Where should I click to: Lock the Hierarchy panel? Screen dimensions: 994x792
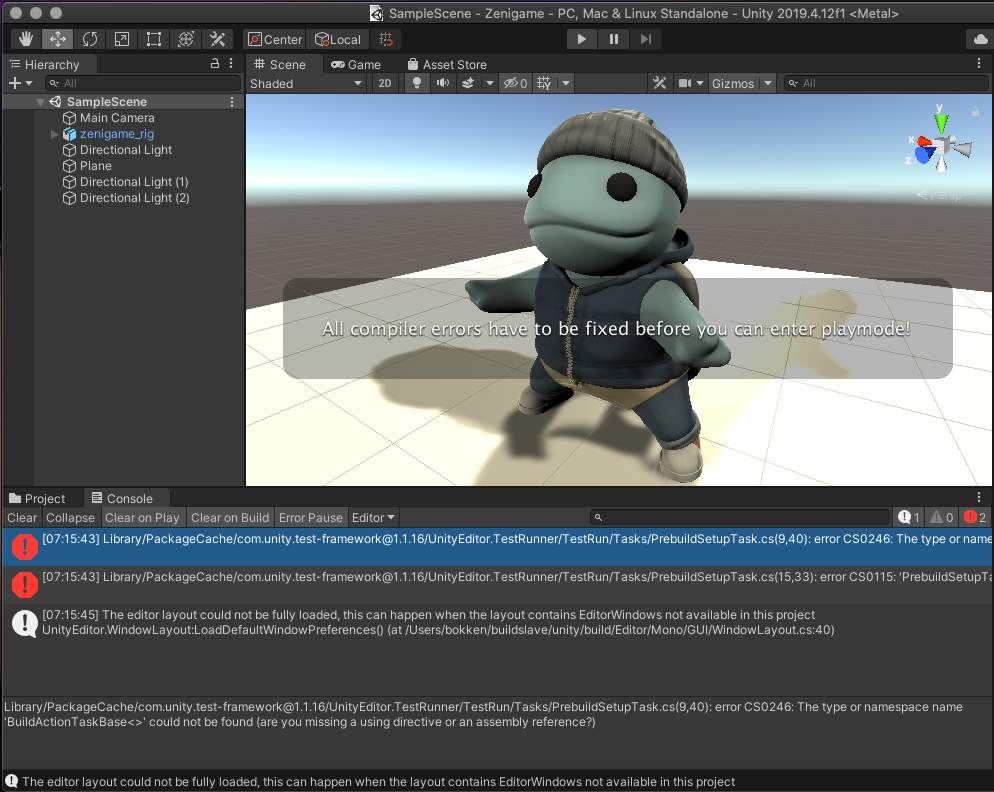(215, 64)
